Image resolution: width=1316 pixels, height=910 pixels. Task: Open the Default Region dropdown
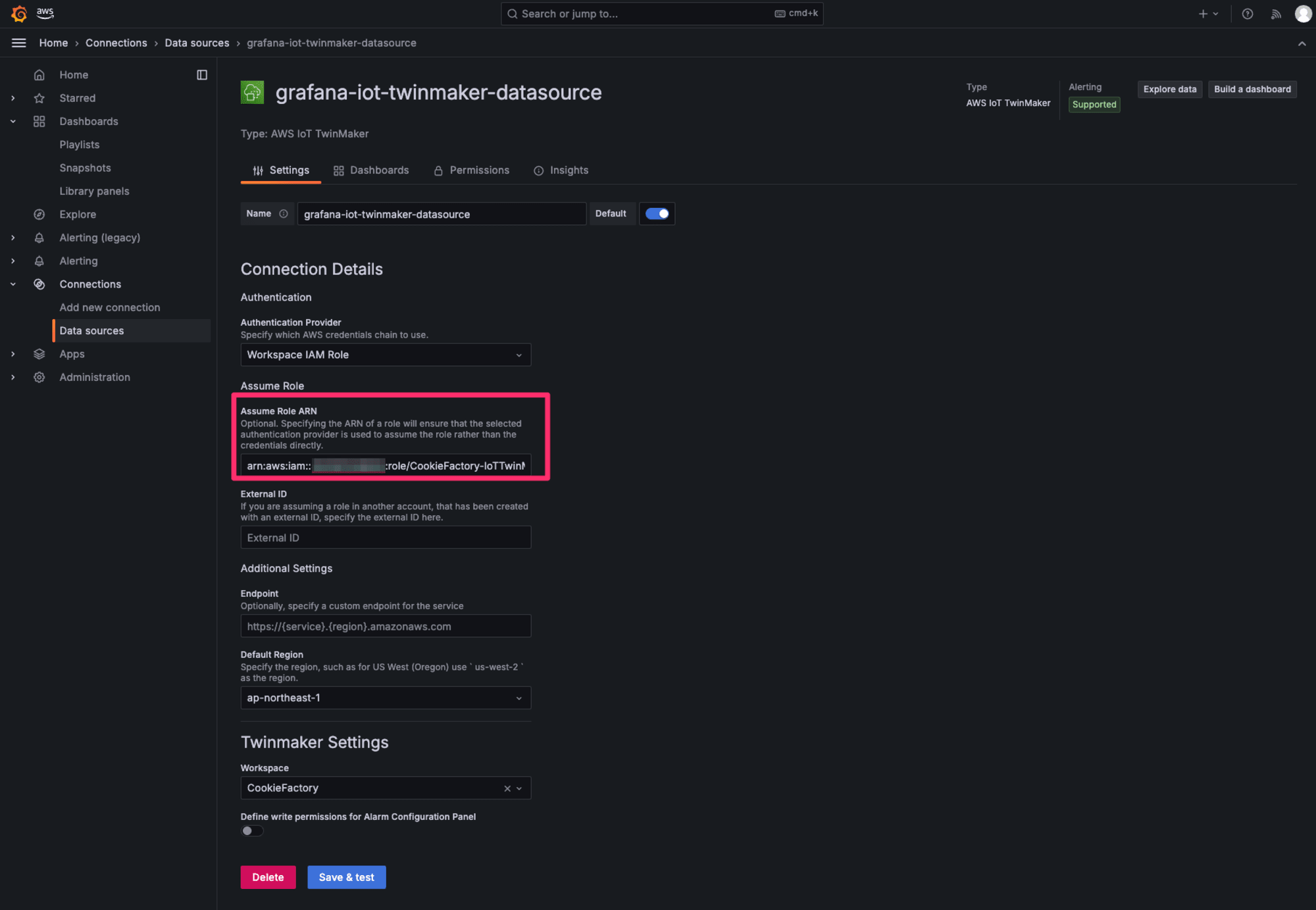coord(386,698)
